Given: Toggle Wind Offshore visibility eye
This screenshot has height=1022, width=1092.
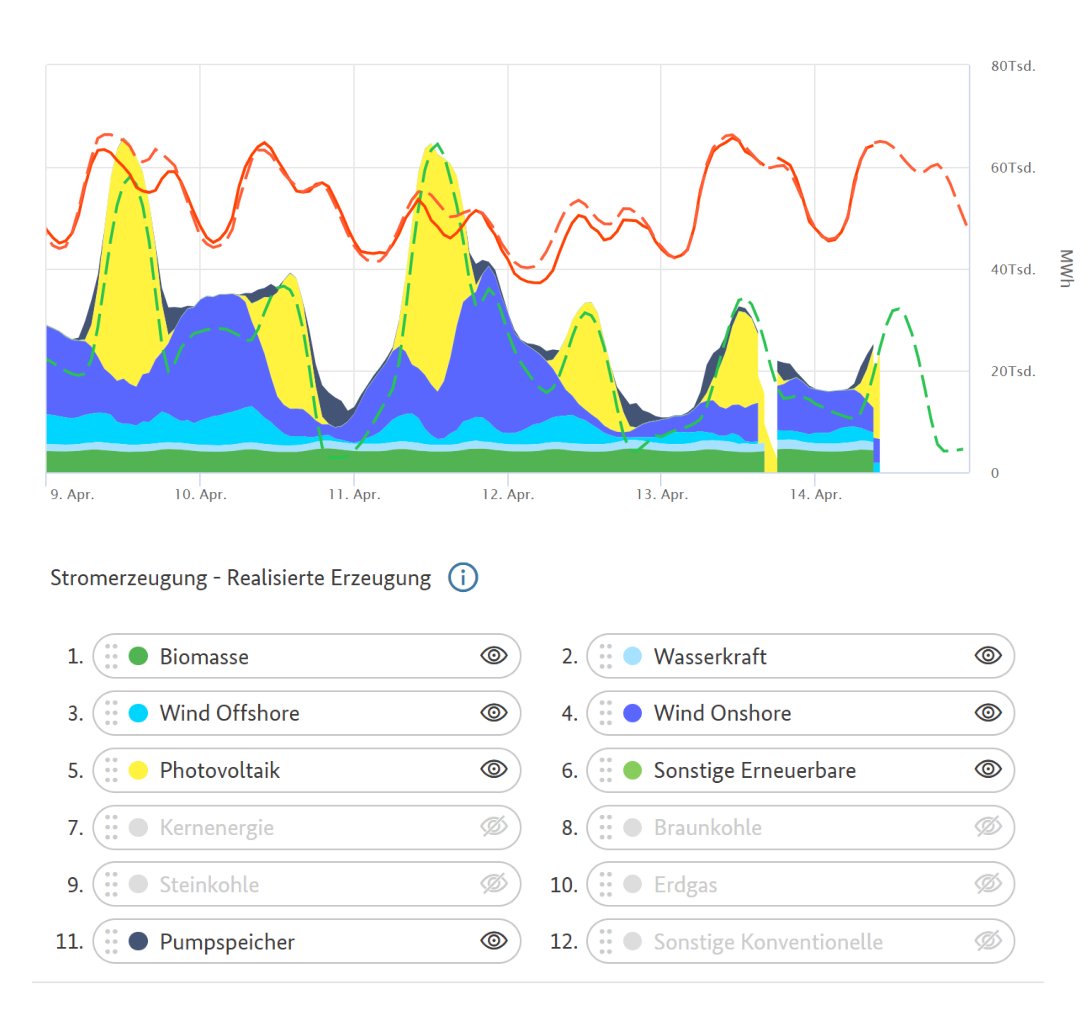Looking at the screenshot, I should [494, 713].
